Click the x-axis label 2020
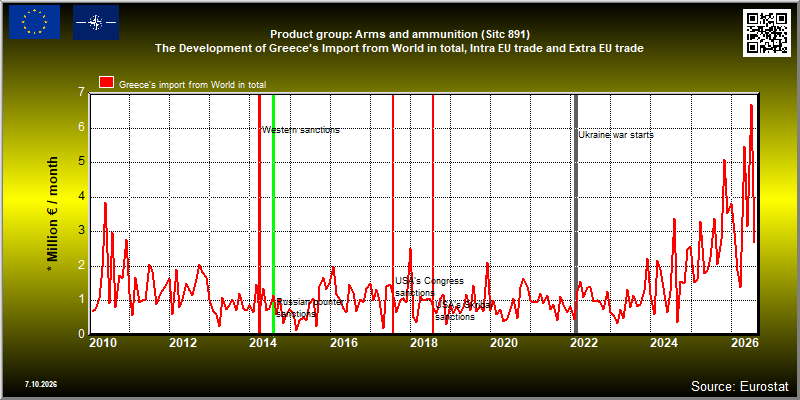The image size is (800, 400). click(503, 343)
